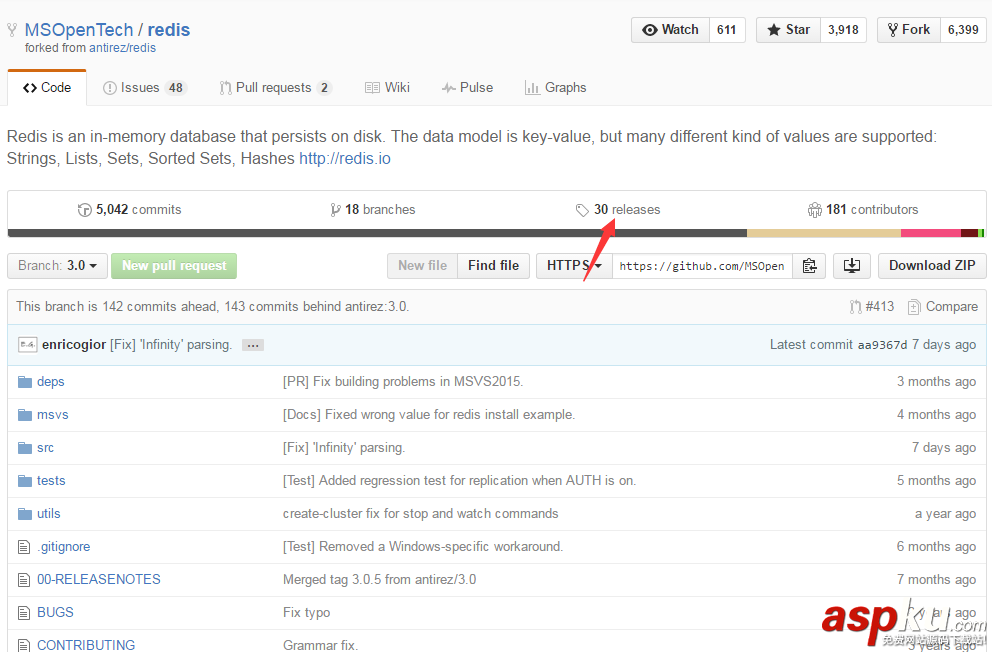Open the Fix typo commit message
The height and width of the screenshot is (652, 992).
click(306, 612)
